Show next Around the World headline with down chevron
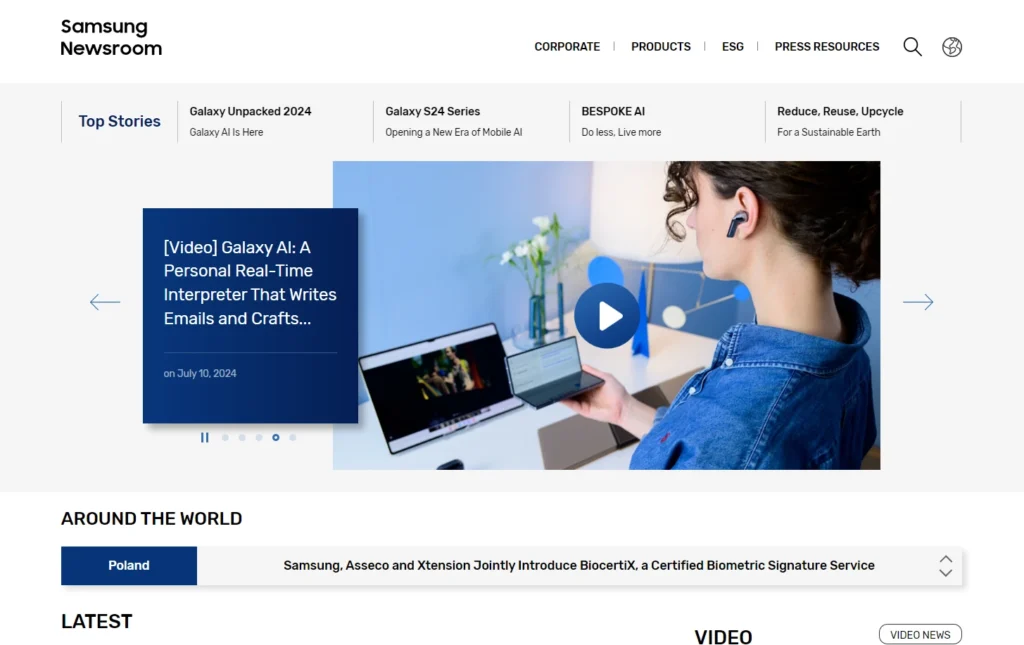 (x=946, y=573)
